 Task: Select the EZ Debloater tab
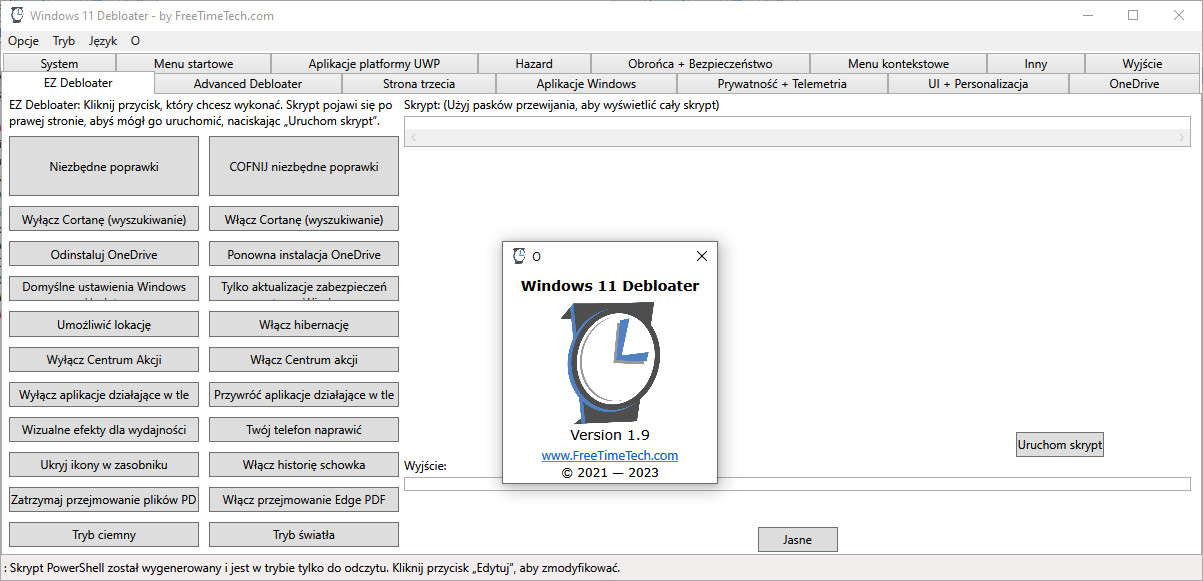[x=78, y=83]
